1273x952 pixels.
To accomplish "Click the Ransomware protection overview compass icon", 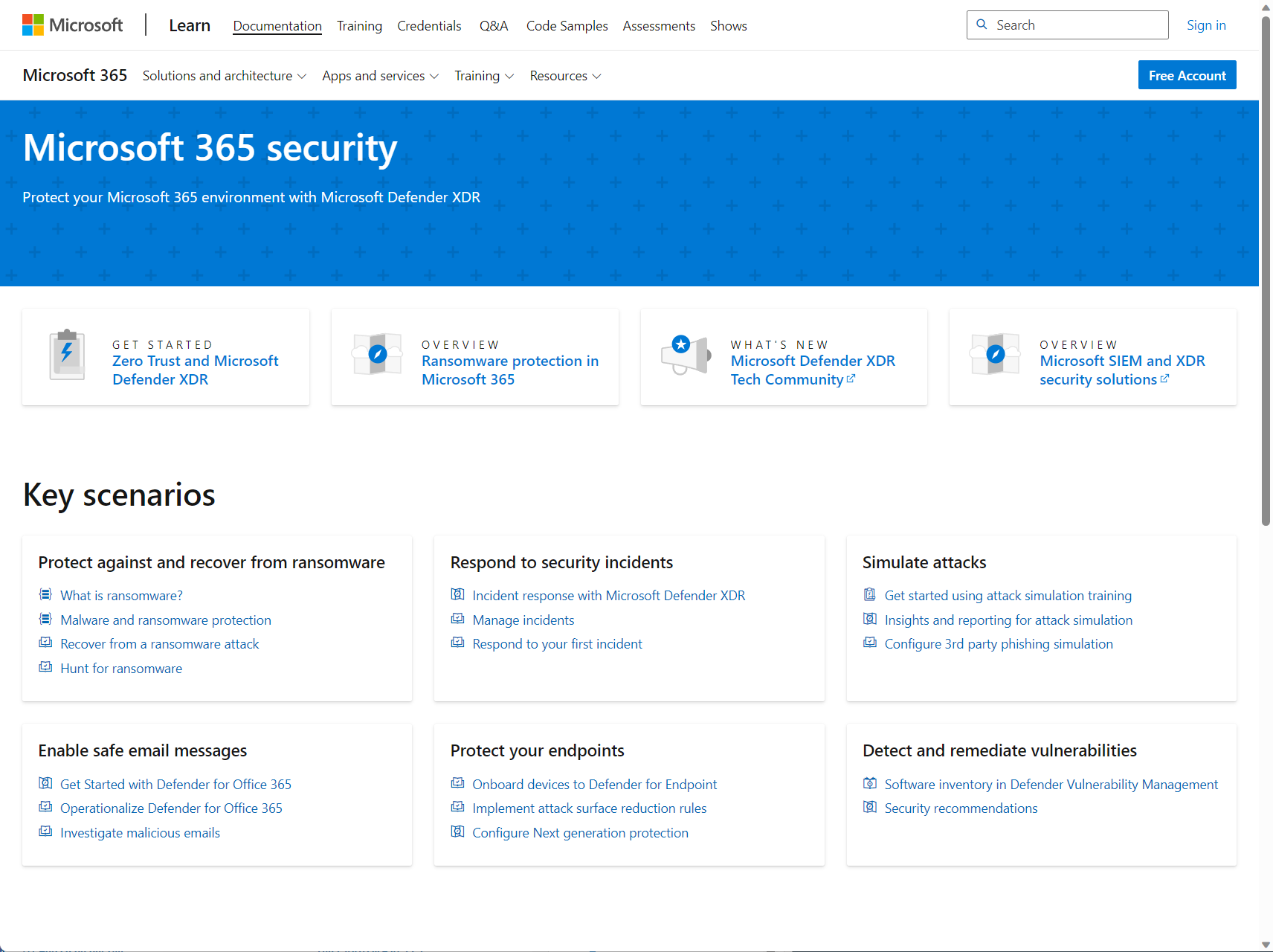I will click(x=378, y=354).
